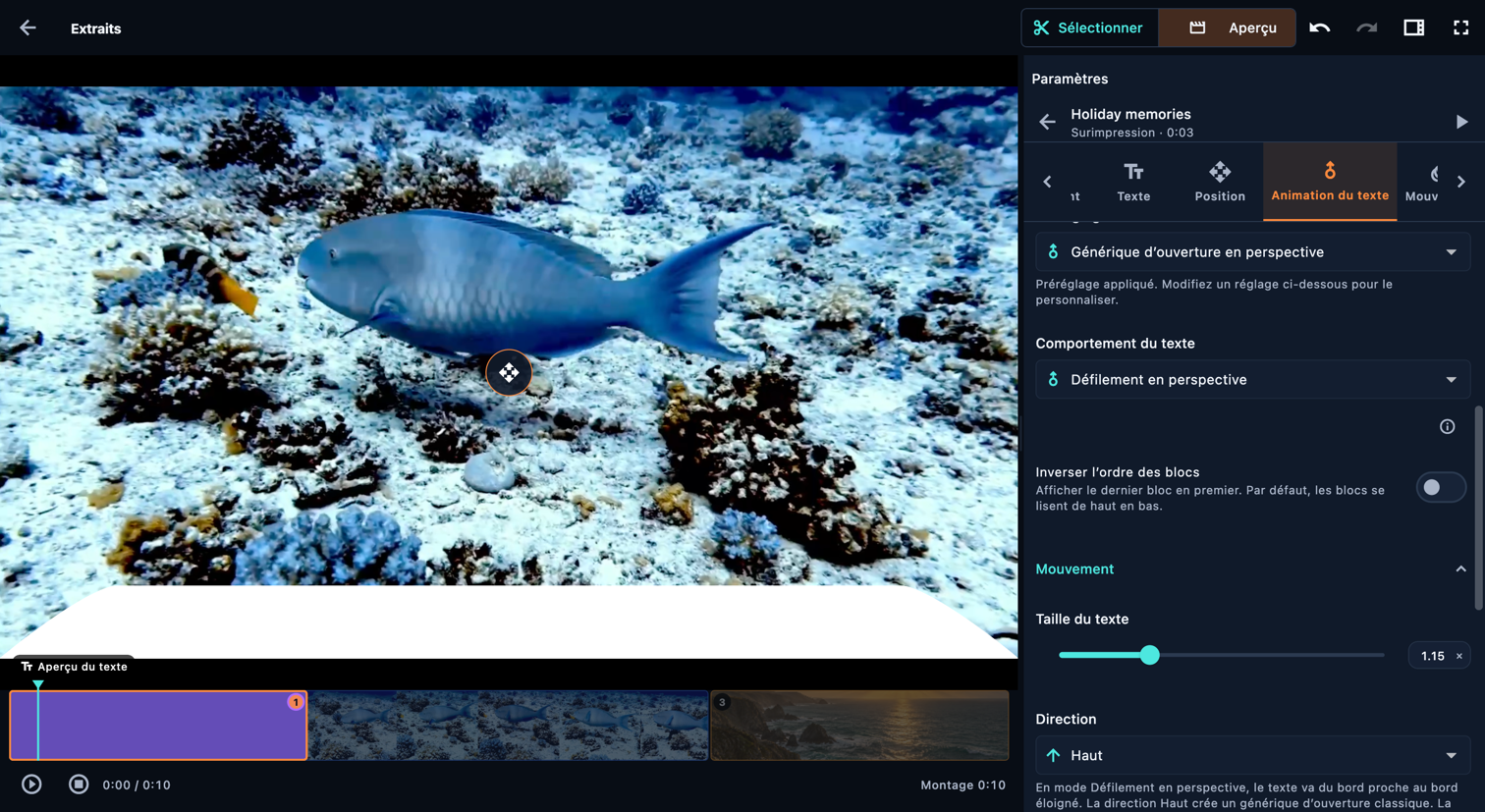This screenshot has width=1485, height=812.
Task: Redo the last undone action
Action: pos(1366,27)
